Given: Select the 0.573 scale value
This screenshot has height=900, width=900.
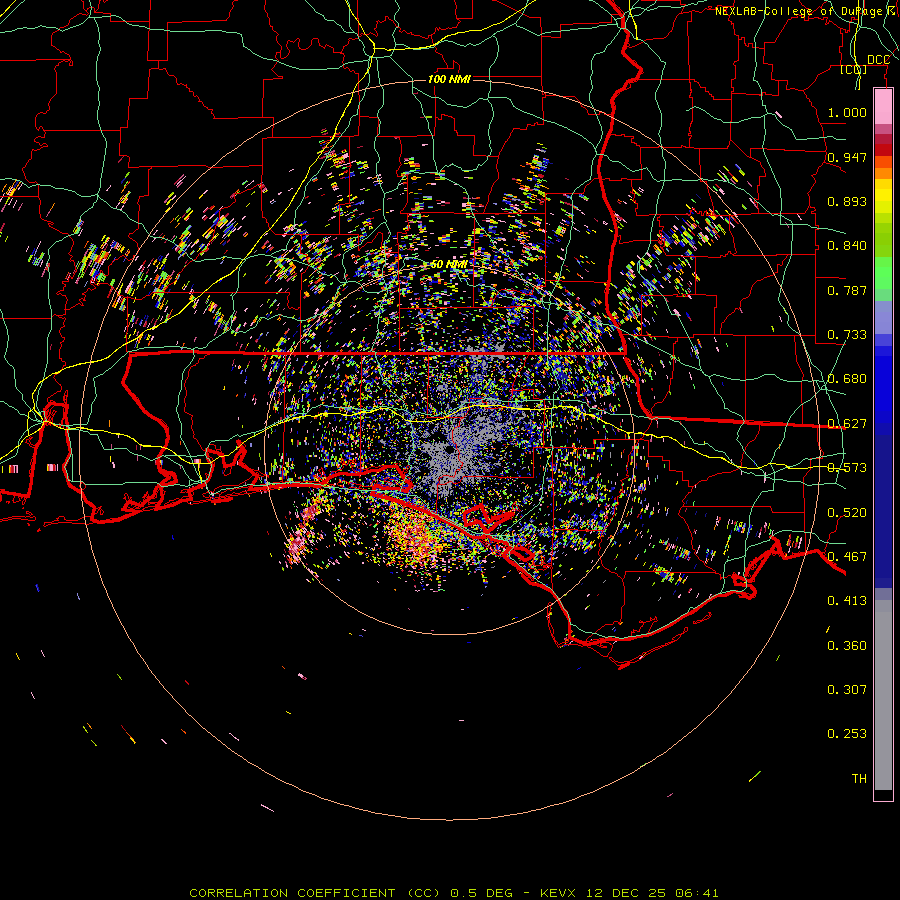Looking at the screenshot, I should 847,468.
